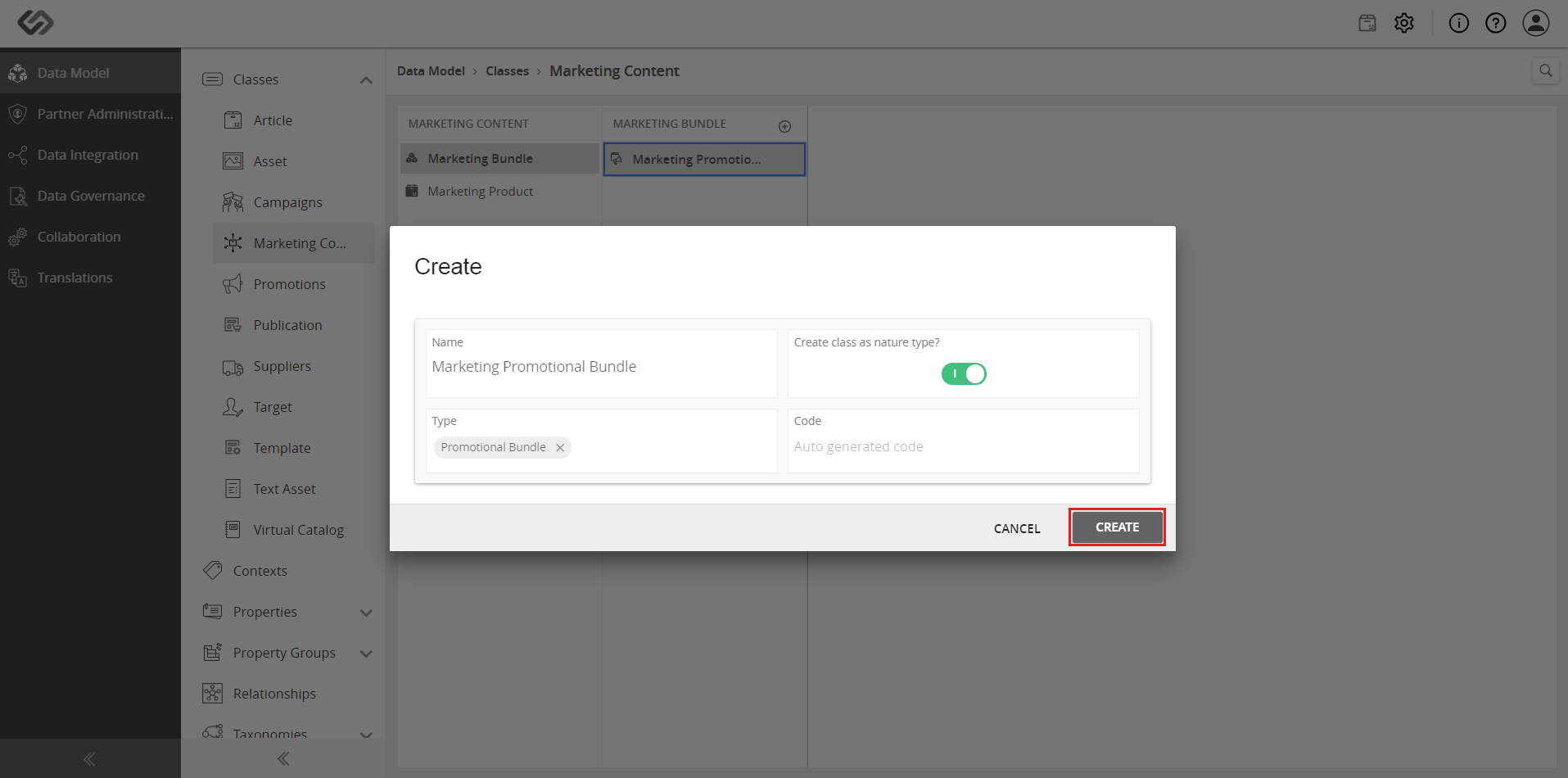Click the CREATE button
Image resolution: width=1568 pixels, height=778 pixels.
1117,527
